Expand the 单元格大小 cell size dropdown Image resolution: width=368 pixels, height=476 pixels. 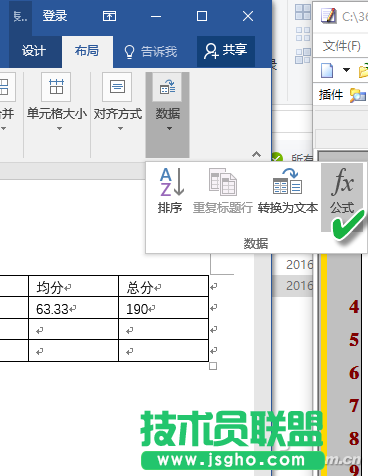point(57,103)
